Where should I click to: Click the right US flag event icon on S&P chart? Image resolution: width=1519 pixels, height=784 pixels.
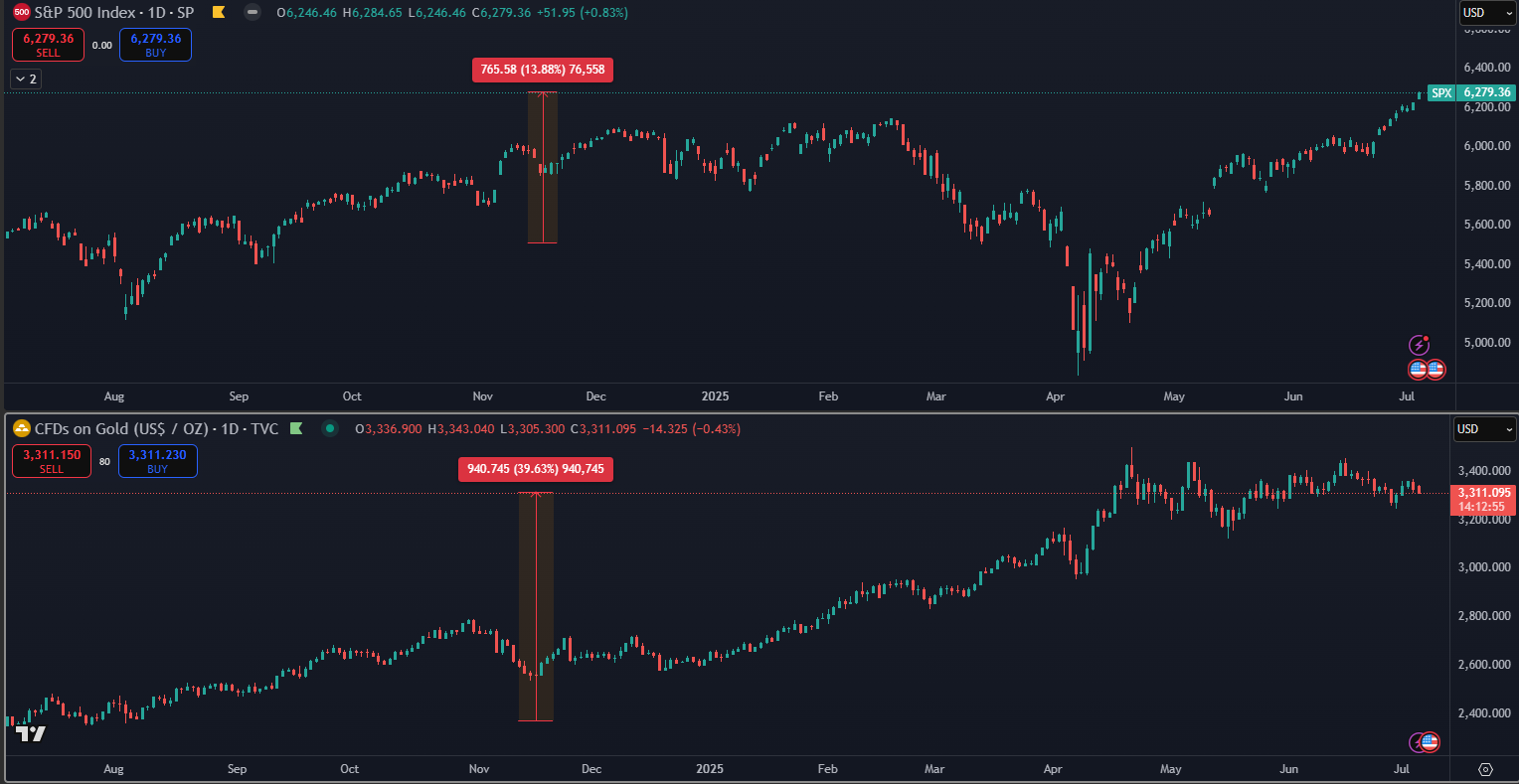(x=1435, y=370)
